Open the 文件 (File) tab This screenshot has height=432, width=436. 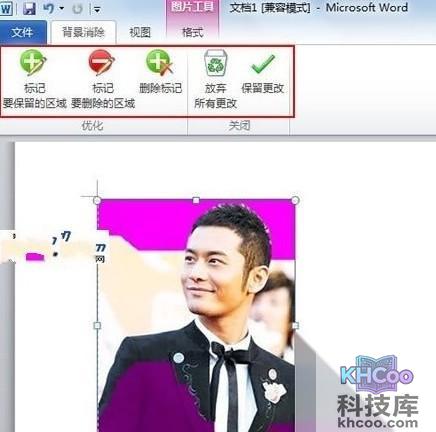[23, 32]
